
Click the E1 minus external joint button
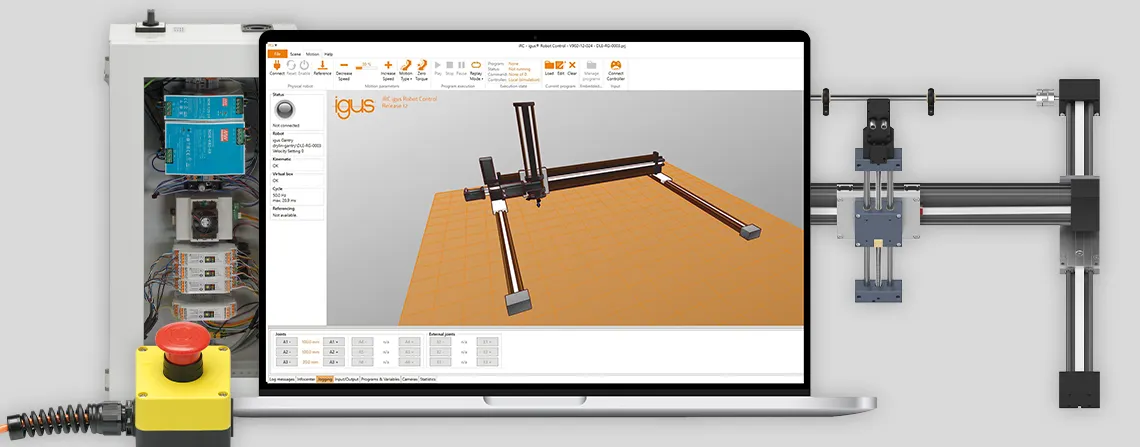tap(440, 342)
